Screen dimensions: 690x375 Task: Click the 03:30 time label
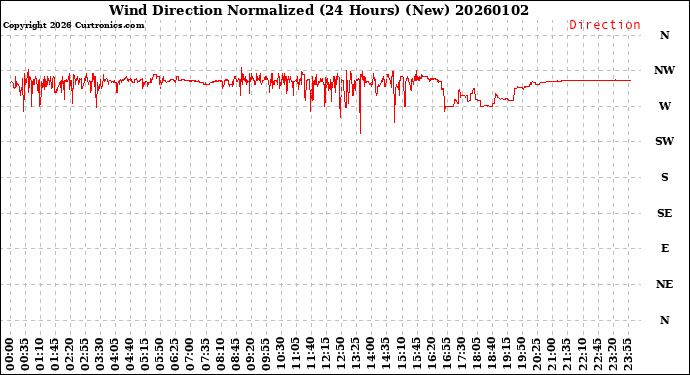[100, 354]
